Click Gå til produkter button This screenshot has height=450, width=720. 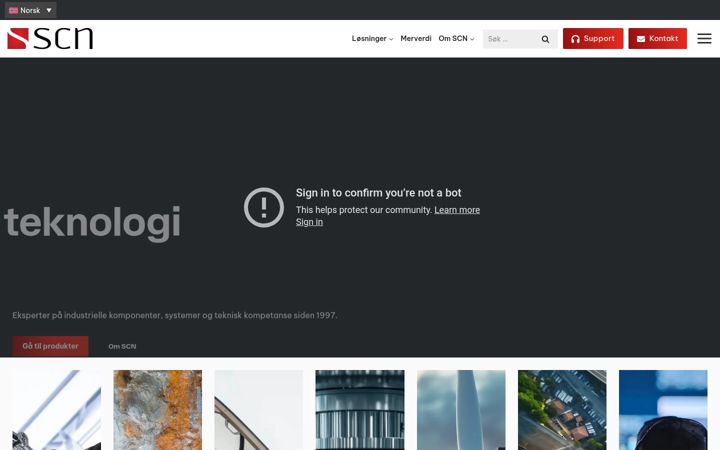[51, 346]
